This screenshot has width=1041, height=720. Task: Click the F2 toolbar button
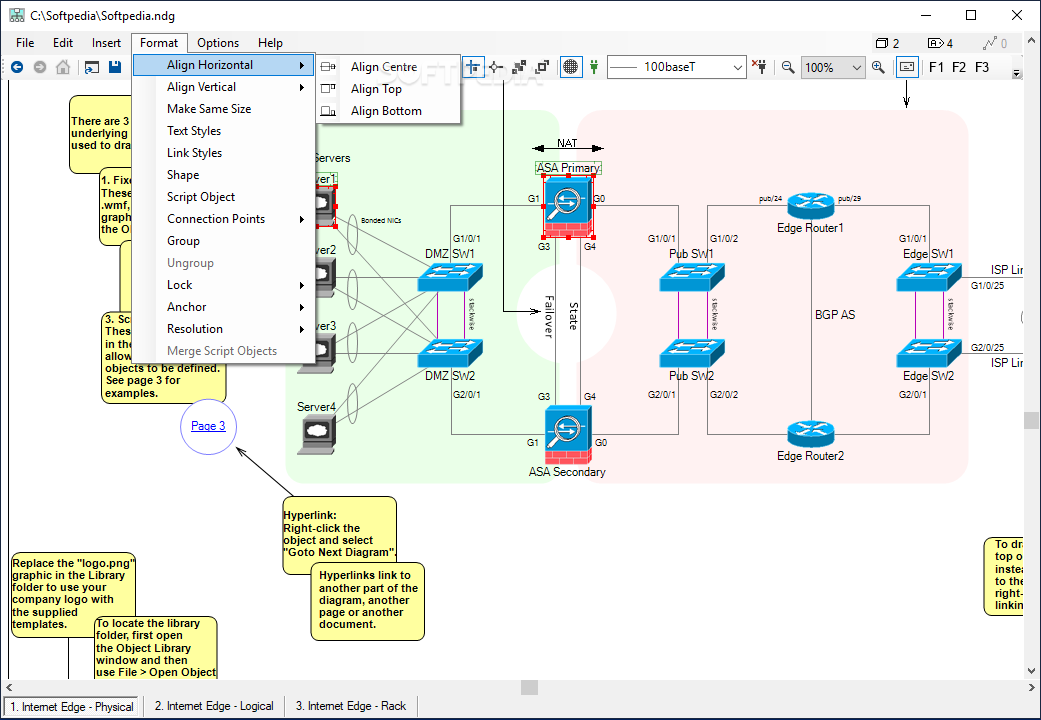(x=959, y=67)
